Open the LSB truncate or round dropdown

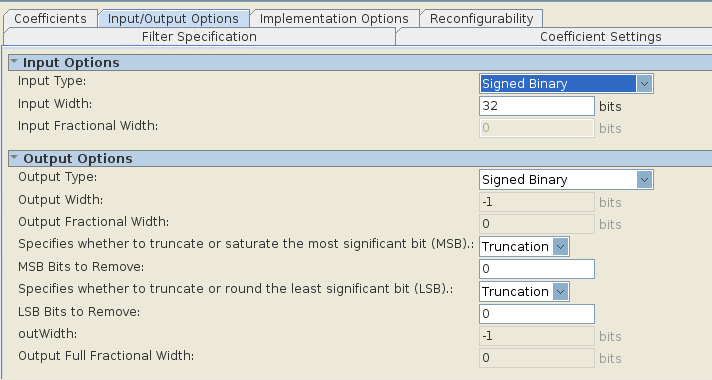[x=524, y=291]
